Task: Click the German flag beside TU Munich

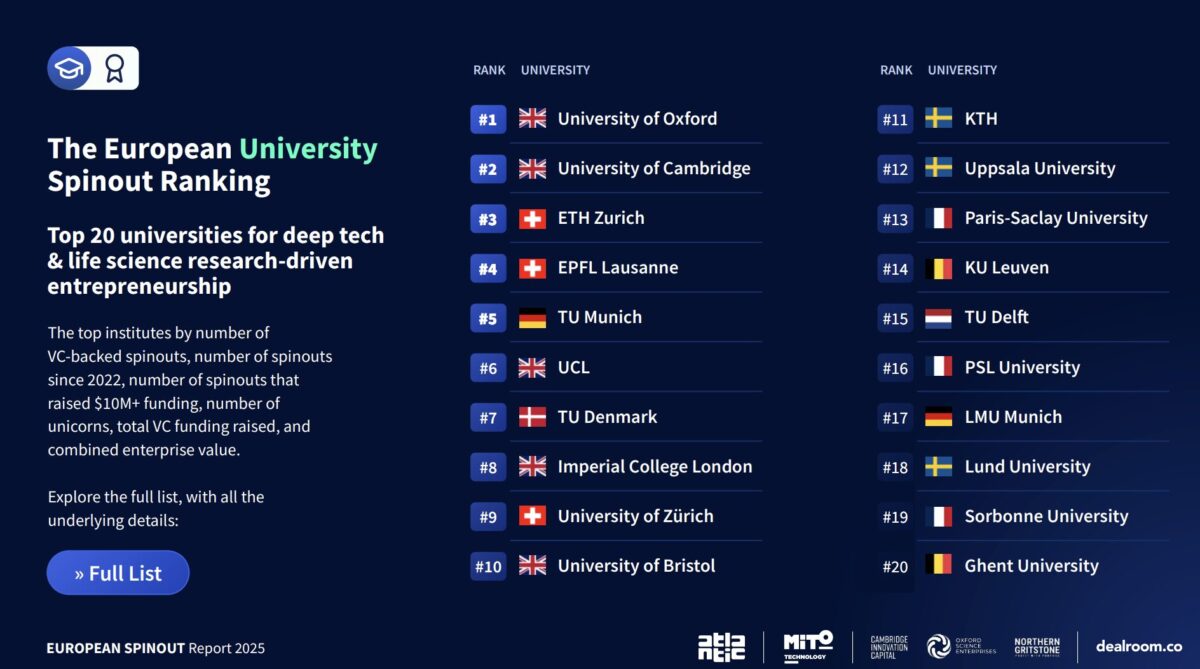Action: coord(534,317)
